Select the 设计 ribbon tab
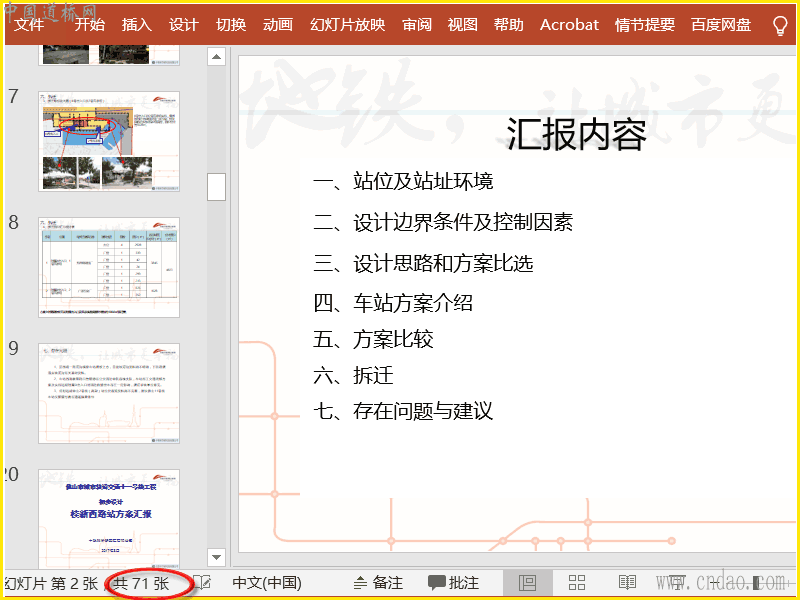 tap(184, 24)
